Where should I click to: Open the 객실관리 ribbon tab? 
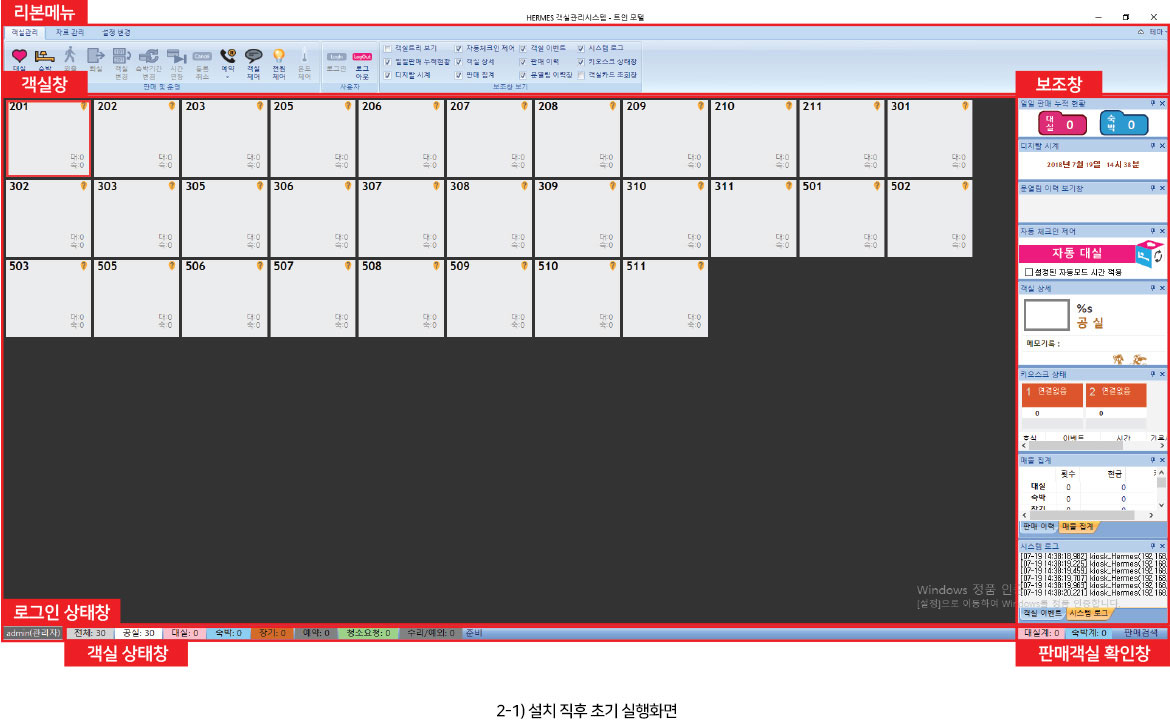(x=25, y=33)
